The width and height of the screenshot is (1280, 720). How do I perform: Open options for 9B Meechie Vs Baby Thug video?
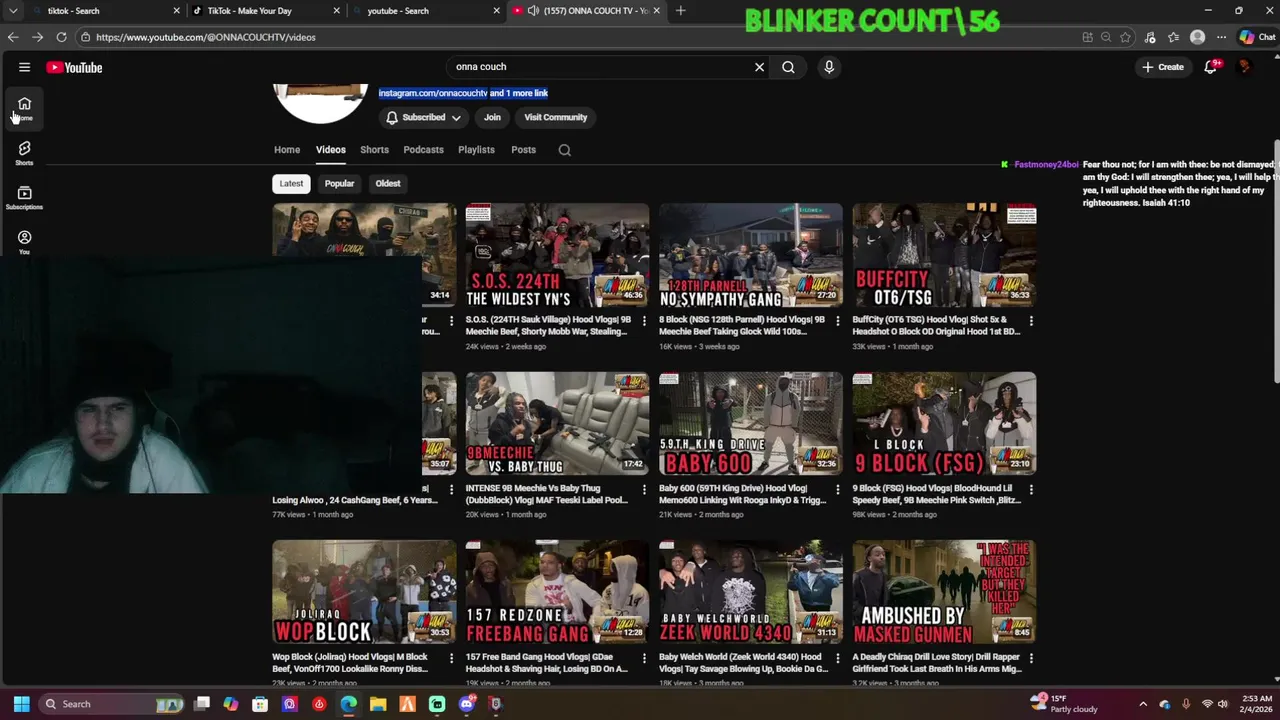coord(644,489)
